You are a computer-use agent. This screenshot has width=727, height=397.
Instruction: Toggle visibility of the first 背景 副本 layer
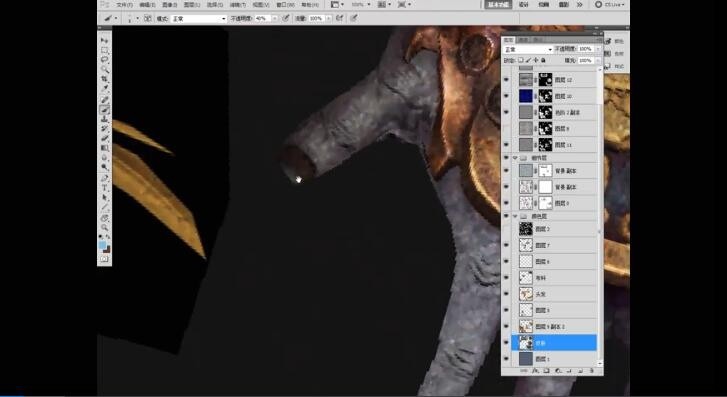(506, 171)
